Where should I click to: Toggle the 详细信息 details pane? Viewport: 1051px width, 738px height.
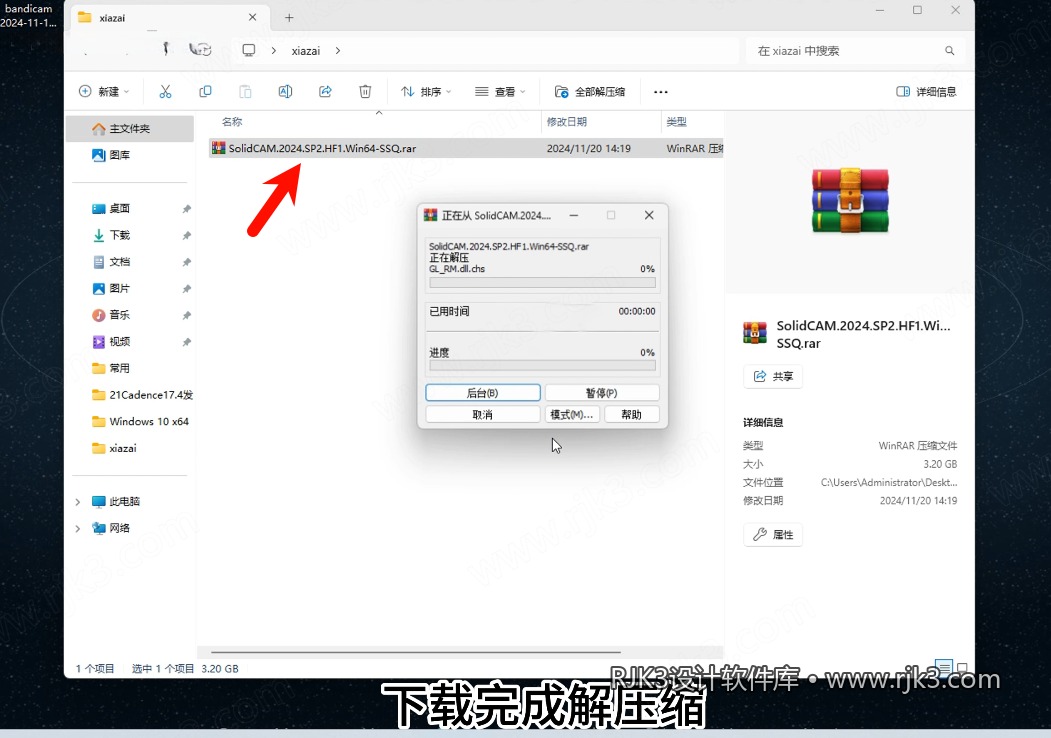click(x=926, y=92)
